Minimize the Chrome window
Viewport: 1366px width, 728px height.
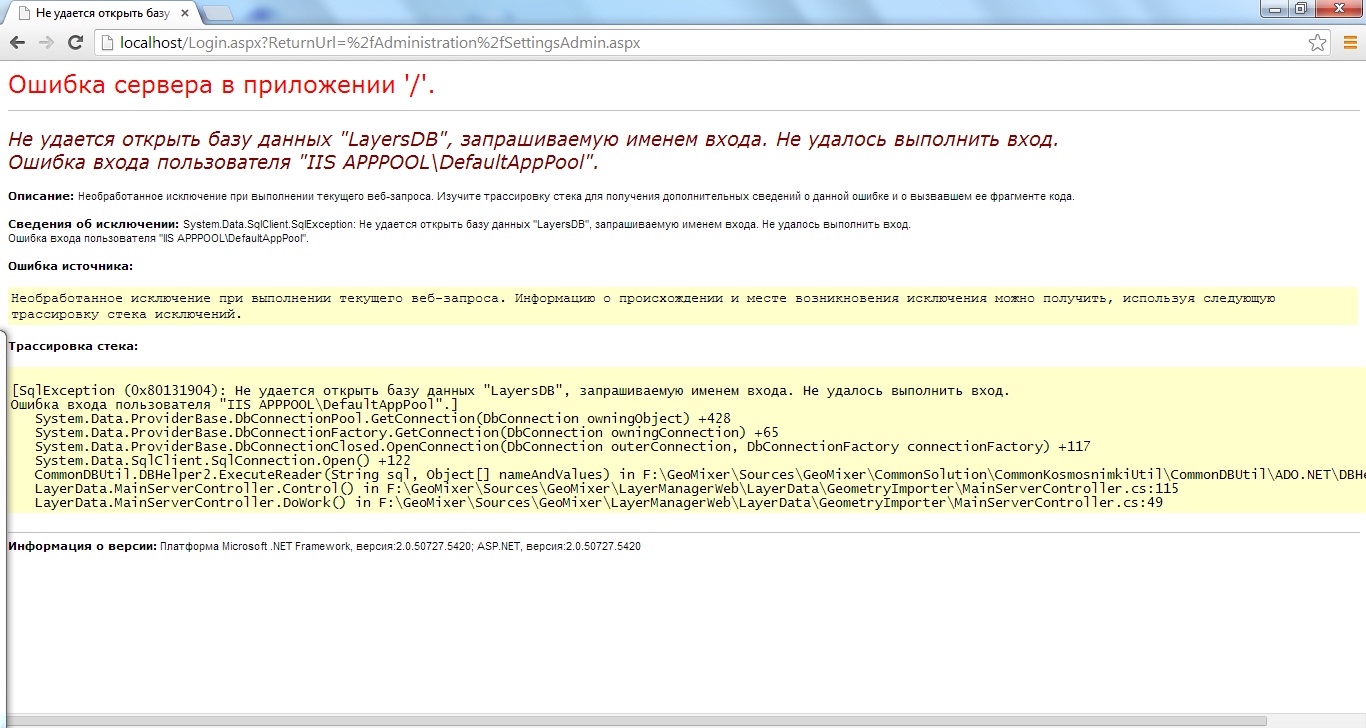coord(1274,9)
